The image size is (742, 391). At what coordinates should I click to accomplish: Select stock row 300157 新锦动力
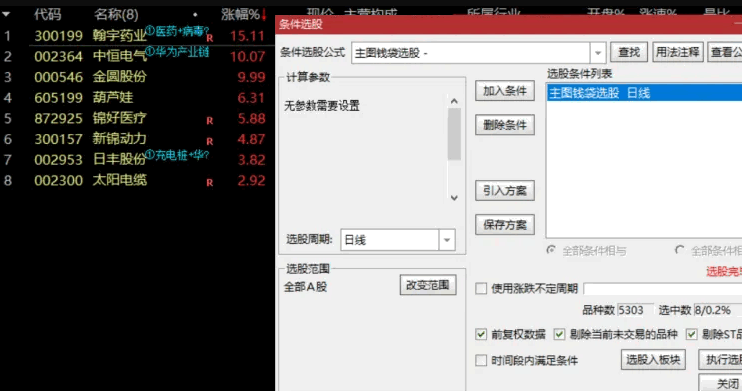pyautogui.click(x=137, y=139)
